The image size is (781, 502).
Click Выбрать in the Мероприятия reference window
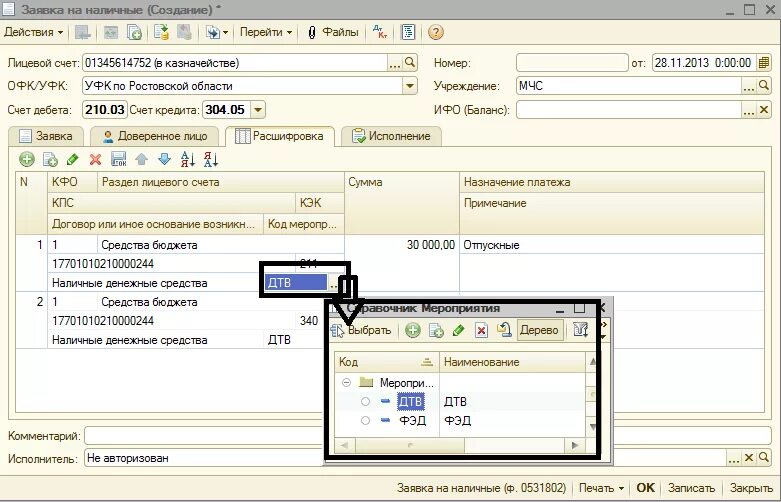pos(362,330)
